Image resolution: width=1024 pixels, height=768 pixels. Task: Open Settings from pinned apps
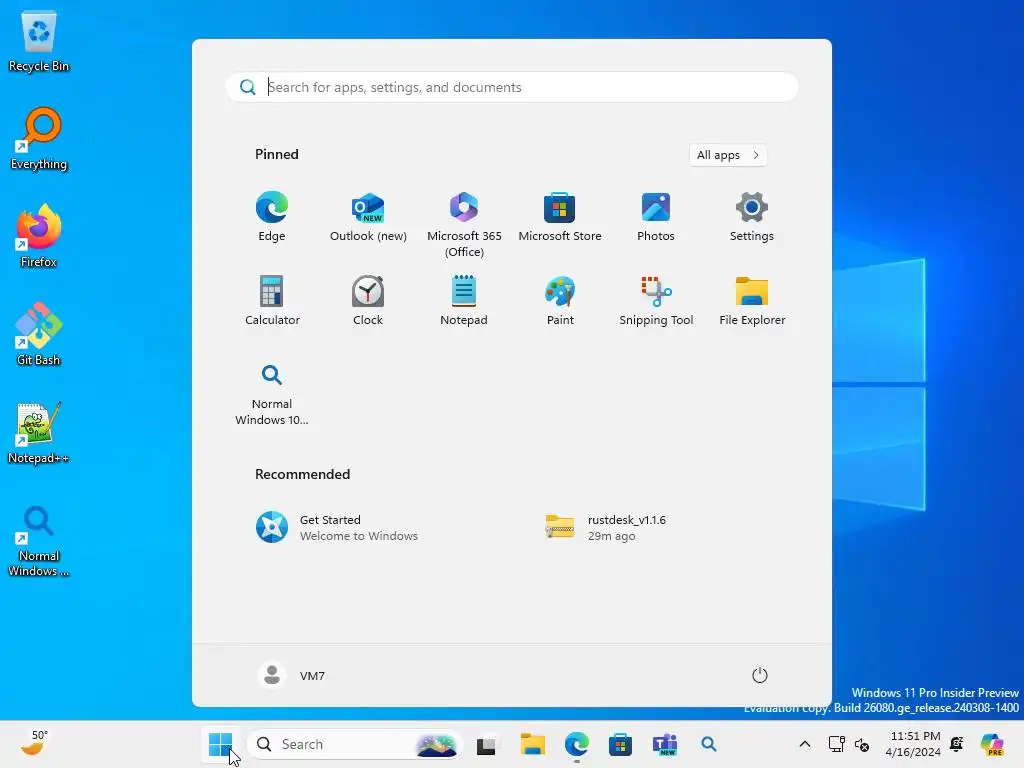point(752,217)
